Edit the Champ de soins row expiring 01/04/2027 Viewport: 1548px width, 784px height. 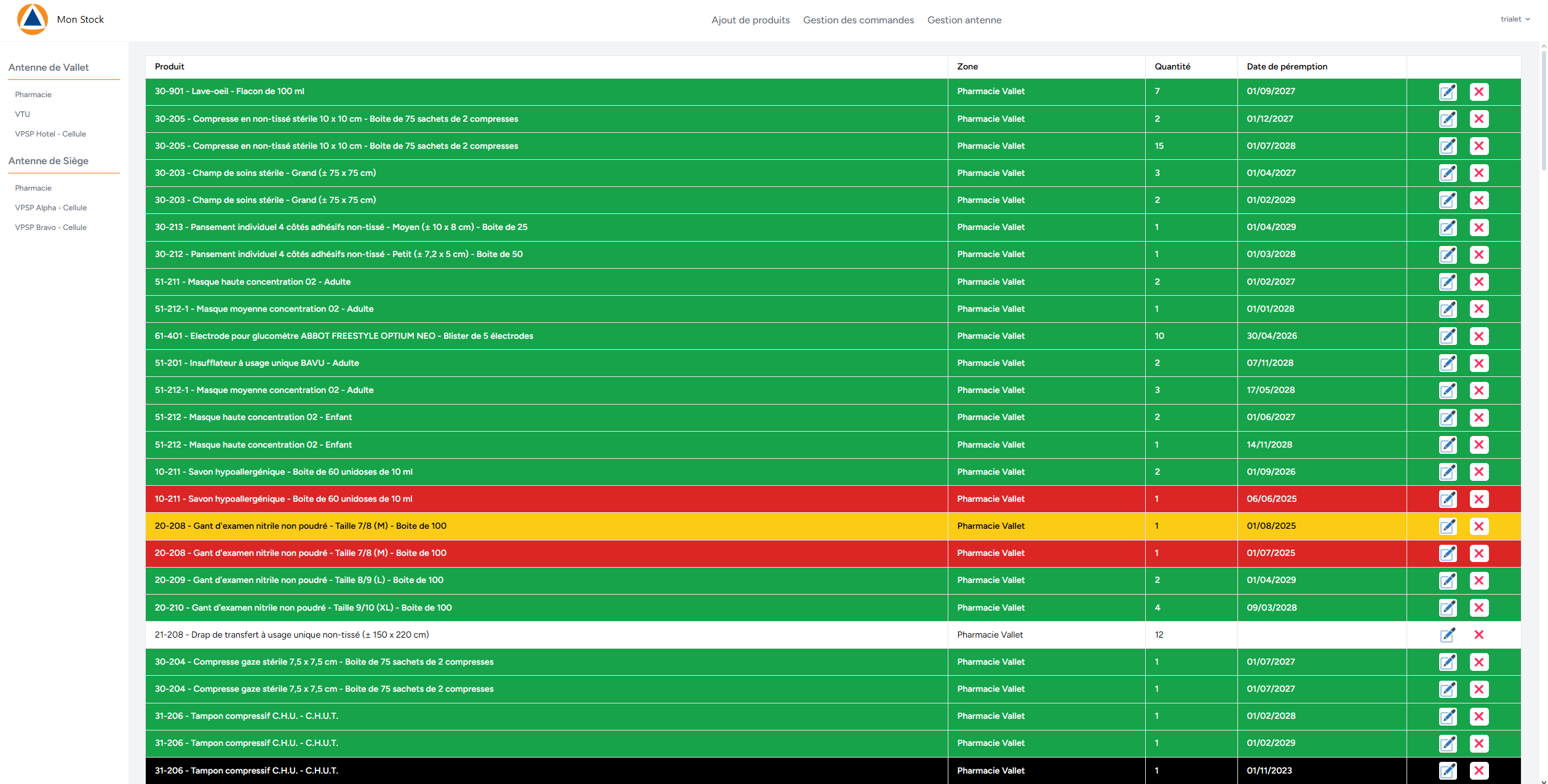pos(1448,173)
